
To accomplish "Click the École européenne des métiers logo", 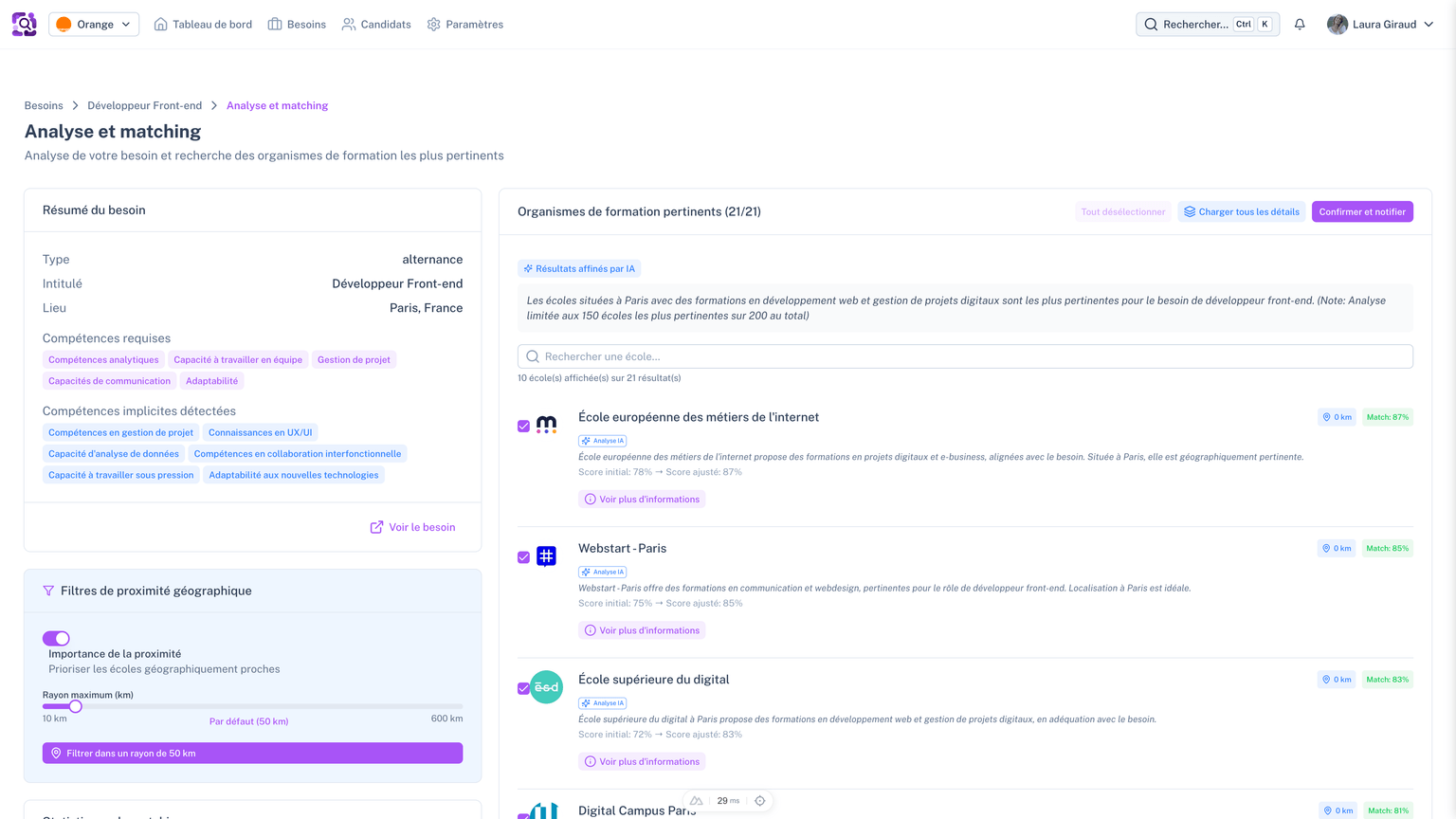I will click(x=546, y=426).
